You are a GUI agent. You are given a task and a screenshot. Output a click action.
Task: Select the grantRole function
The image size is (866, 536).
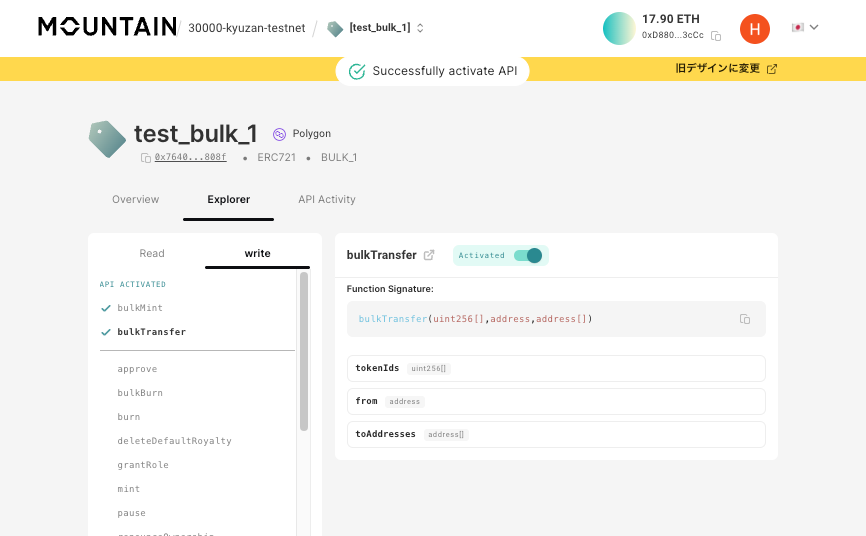click(143, 465)
